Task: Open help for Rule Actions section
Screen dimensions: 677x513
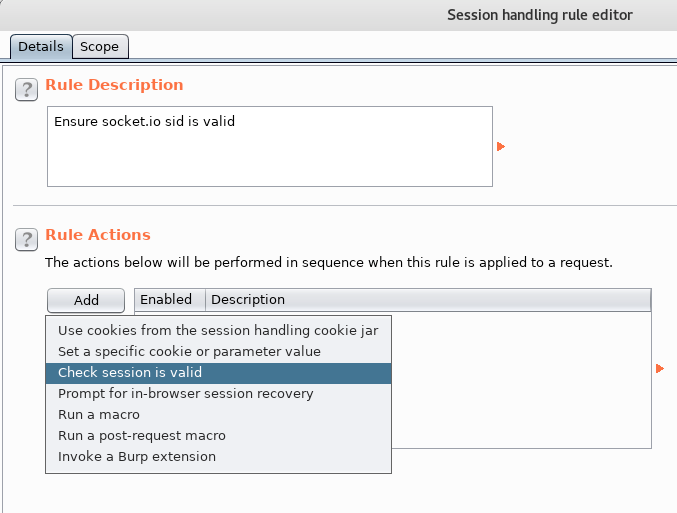Action: coord(26,240)
